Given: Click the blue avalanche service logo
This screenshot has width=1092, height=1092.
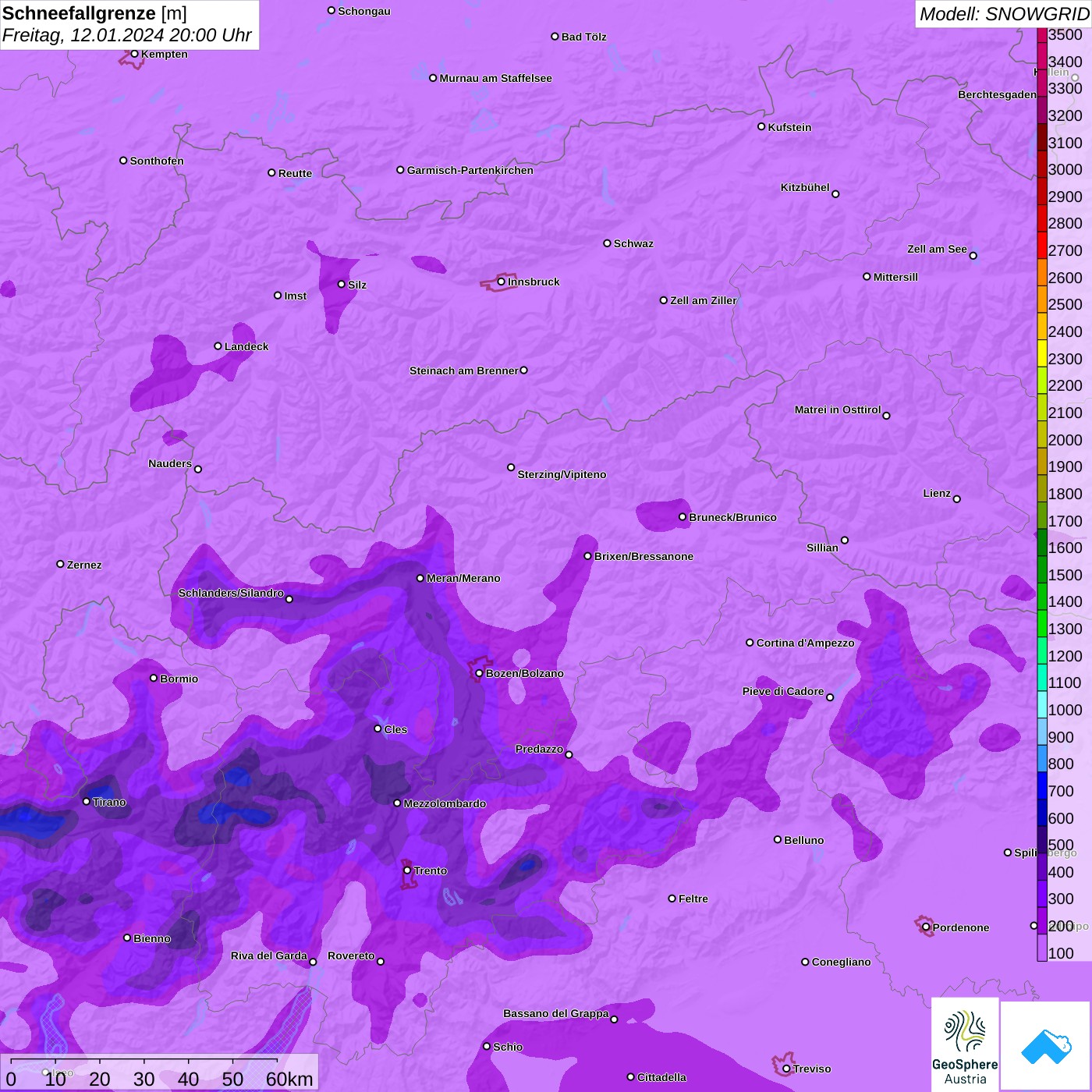Looking at the screenshot, I should [x=1046, y=1047].
